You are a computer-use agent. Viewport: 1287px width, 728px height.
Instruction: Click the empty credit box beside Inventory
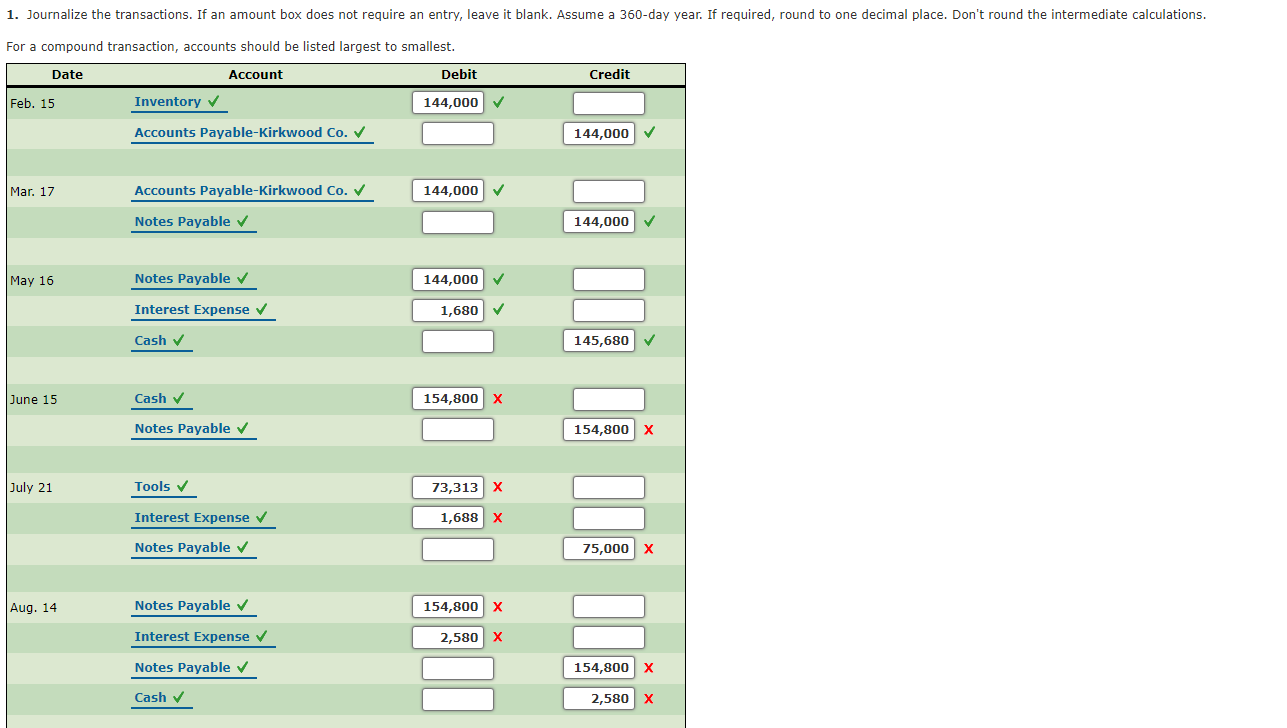point(609,102)
